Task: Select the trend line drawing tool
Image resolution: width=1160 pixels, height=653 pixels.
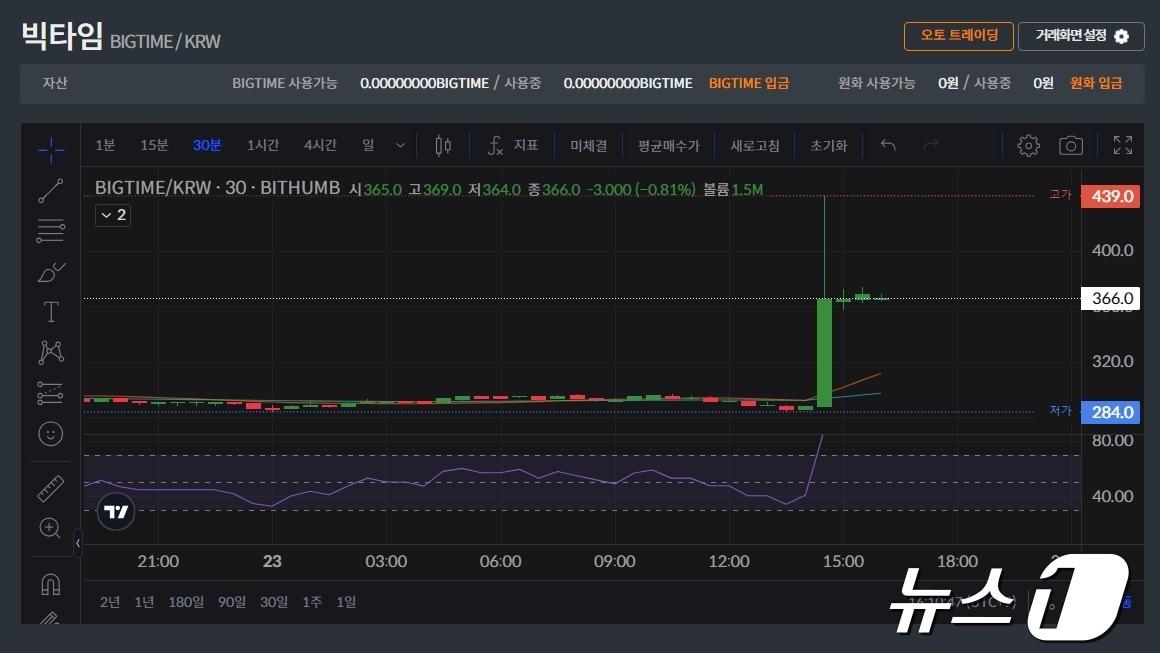Action: coord(50,189)
